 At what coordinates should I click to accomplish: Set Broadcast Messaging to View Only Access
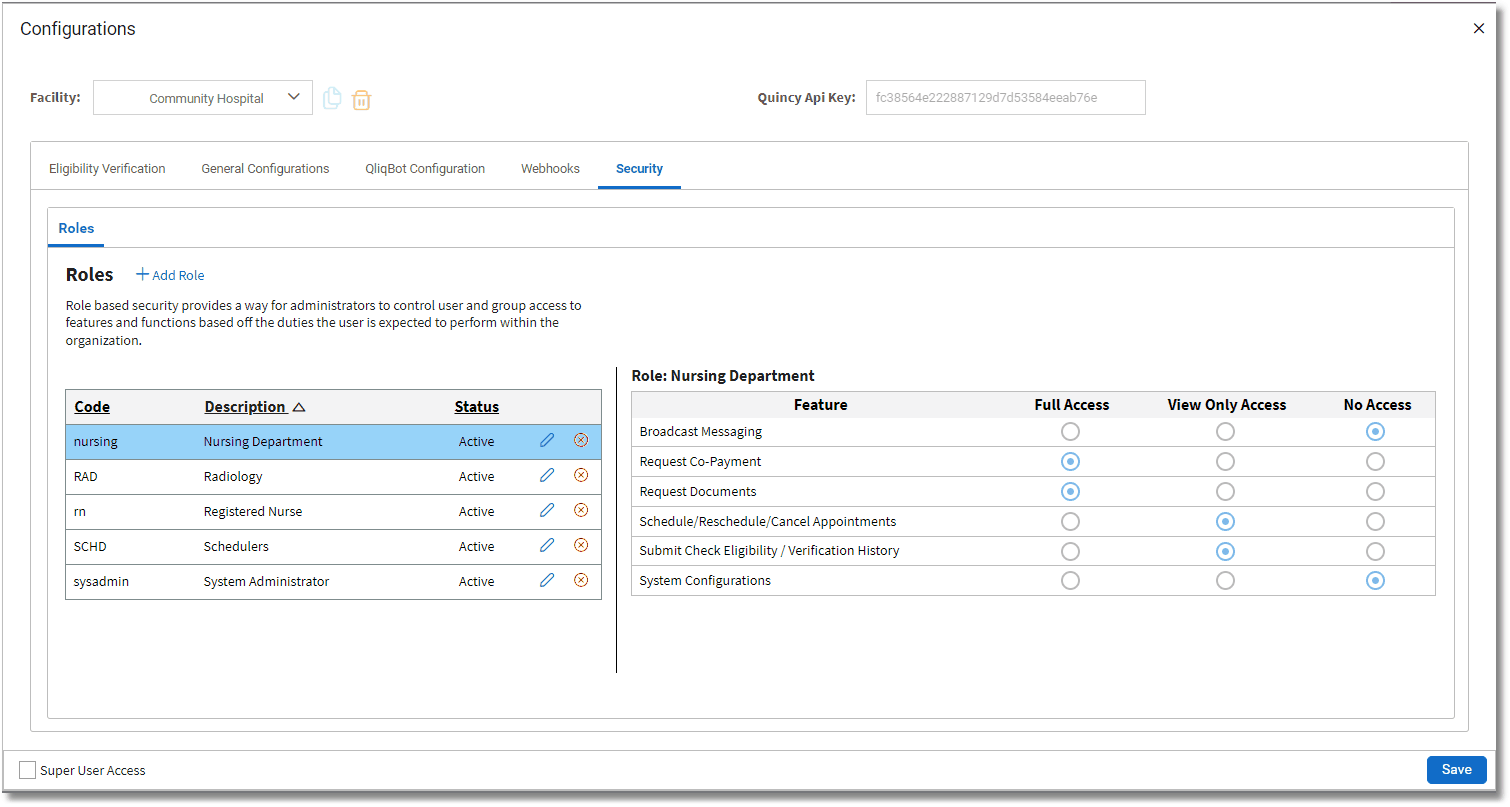coord(1225,432)
